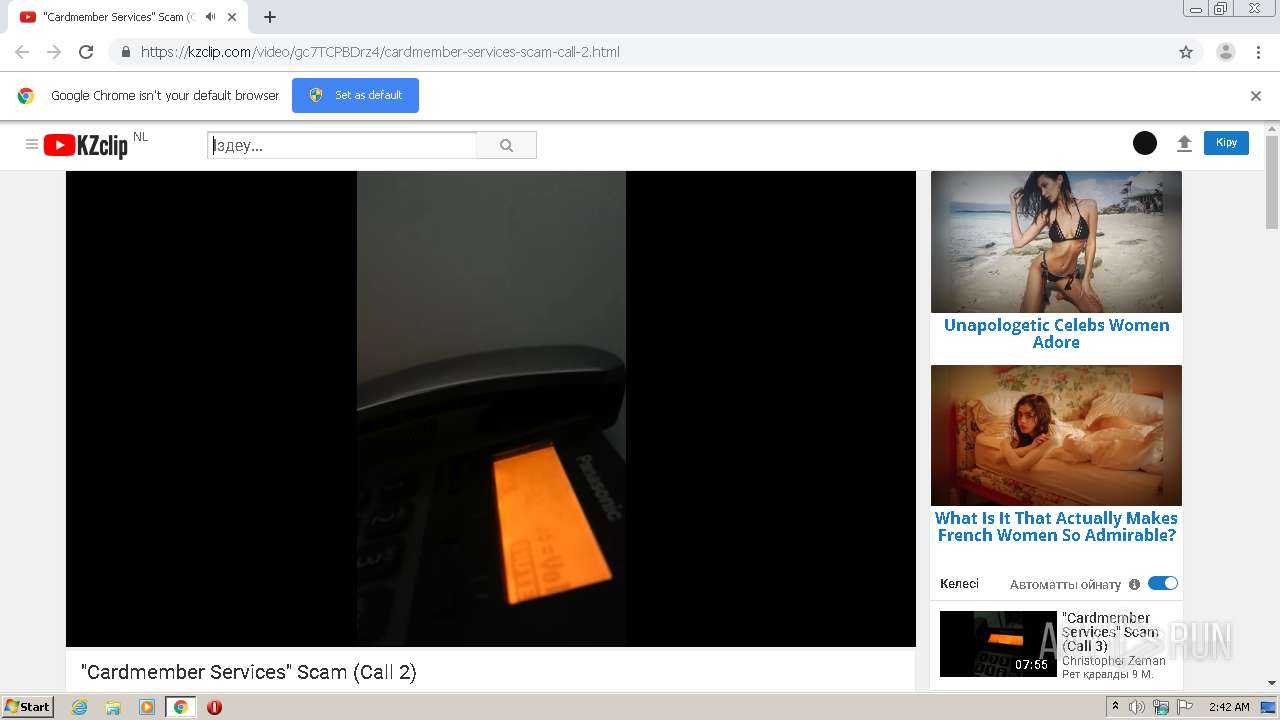Open the system tray volume icon
1280x720 pixels.
(x=1137, y=707)
